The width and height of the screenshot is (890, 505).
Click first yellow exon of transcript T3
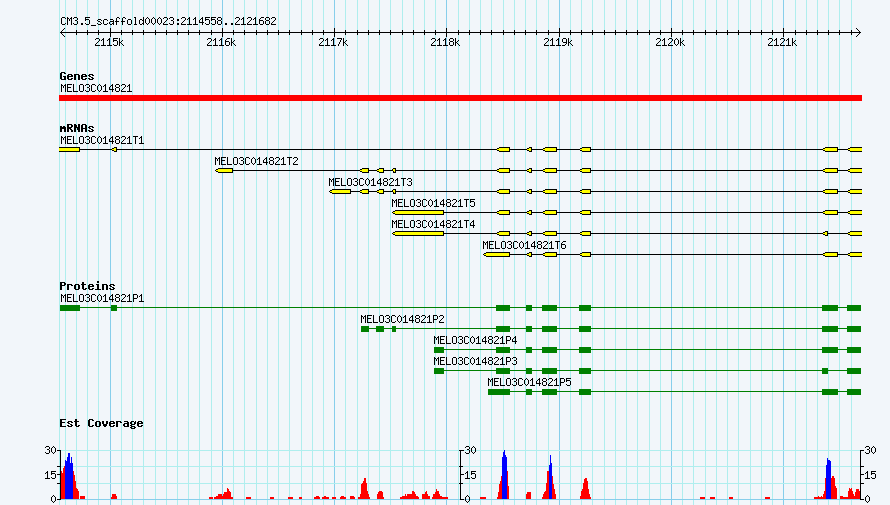tap(341, 192)
